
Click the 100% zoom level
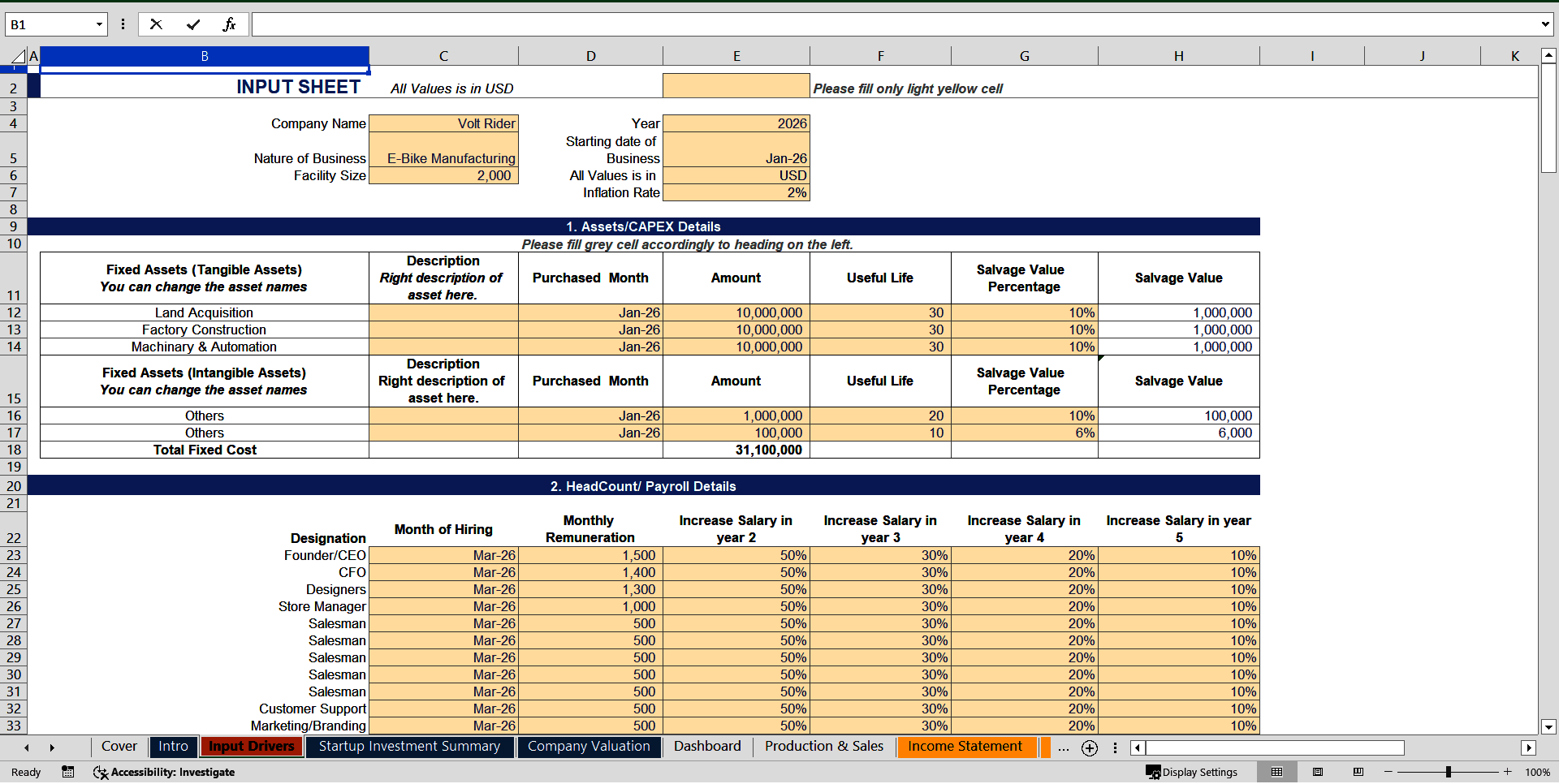(x=1537, y=772)
